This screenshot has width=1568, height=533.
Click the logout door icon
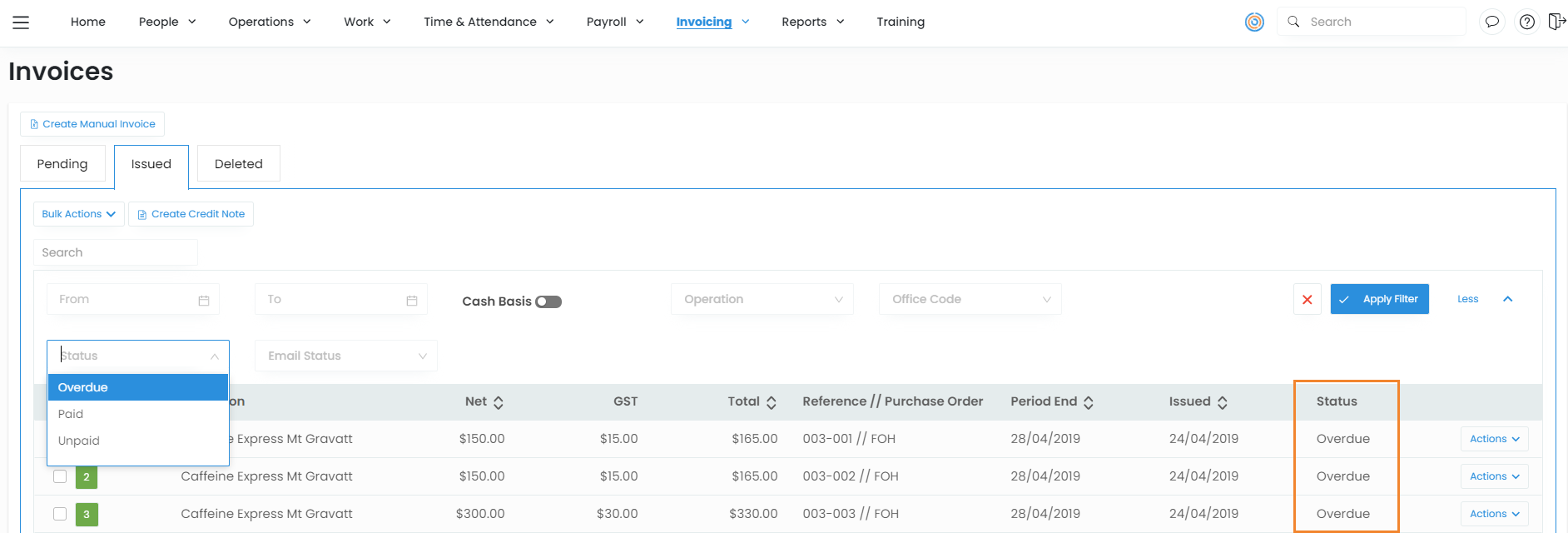[x=1556, y=22]
